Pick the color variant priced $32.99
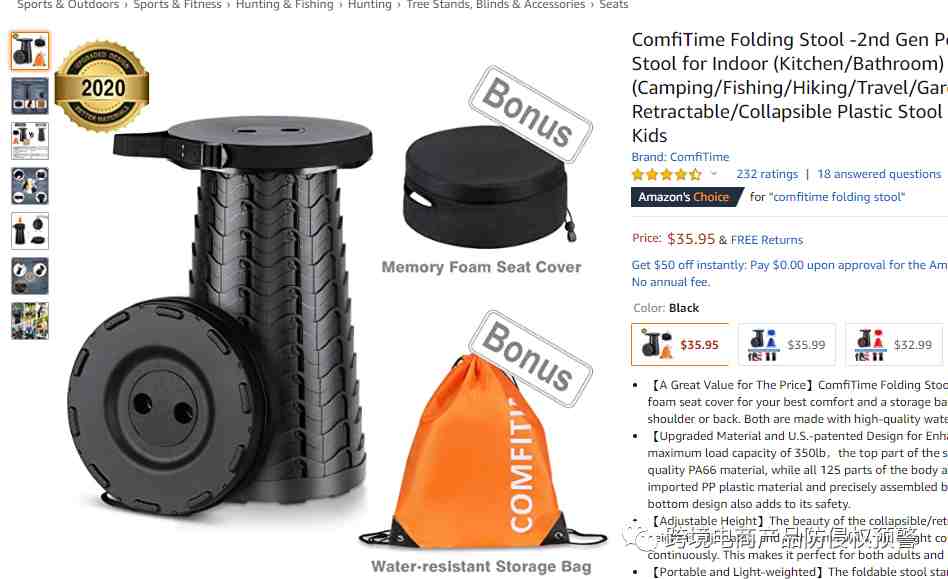The height and width of the screenshot is (579, 948). pyautogui.click(x=894, y=344)
